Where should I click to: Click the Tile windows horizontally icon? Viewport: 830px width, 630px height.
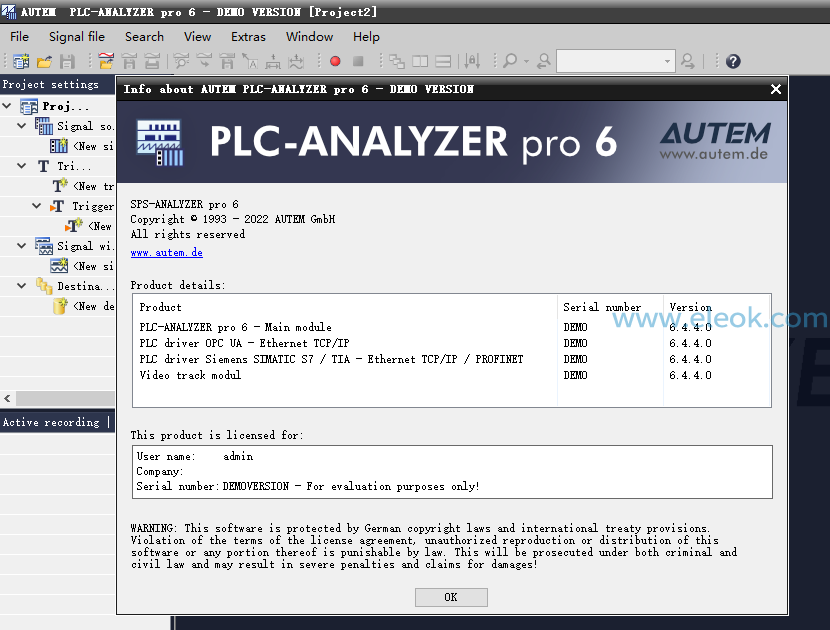tap(443, 61)
